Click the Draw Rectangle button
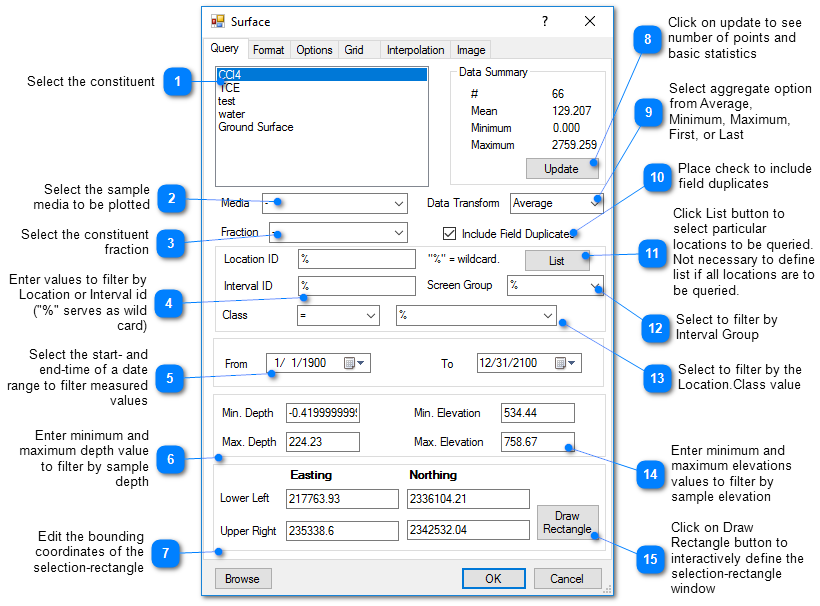 pos(567,522)
